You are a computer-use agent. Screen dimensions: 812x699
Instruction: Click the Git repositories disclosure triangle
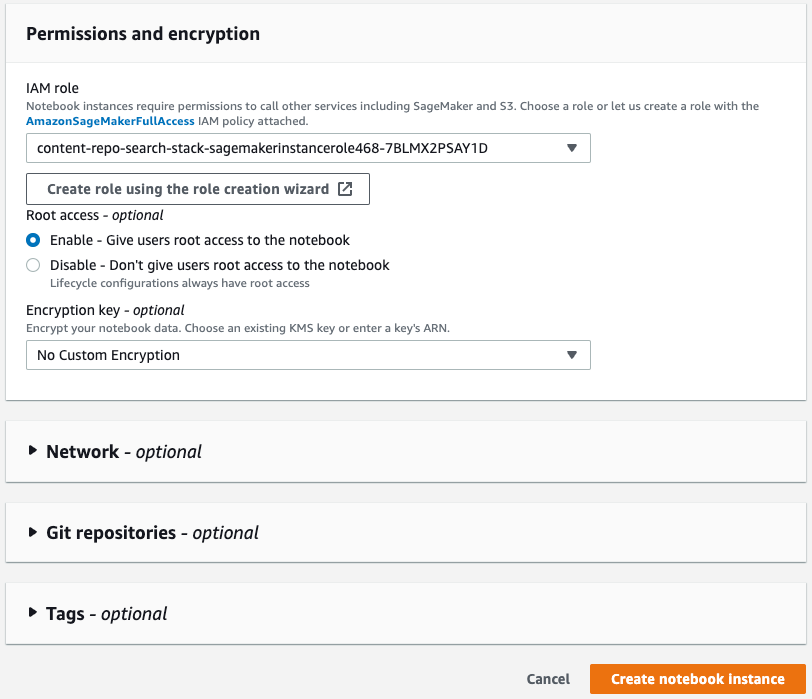click(33, 532)
